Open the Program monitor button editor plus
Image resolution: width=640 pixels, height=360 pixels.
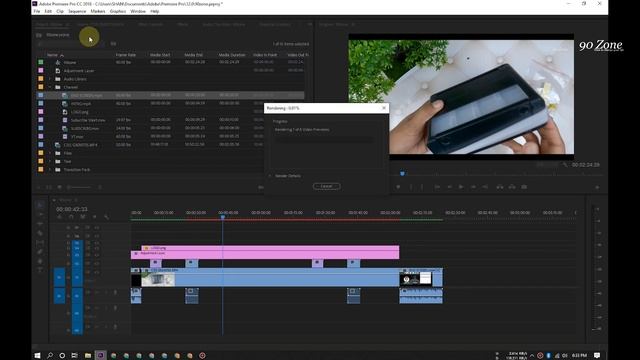597,187
